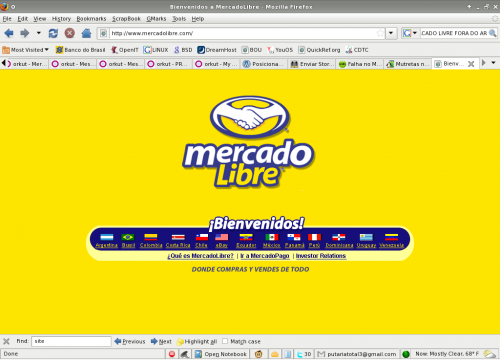The height and width of the screenshot is (360, 500).
Task: Click the site identity icon in the address bar
Action: click(104, 33)
